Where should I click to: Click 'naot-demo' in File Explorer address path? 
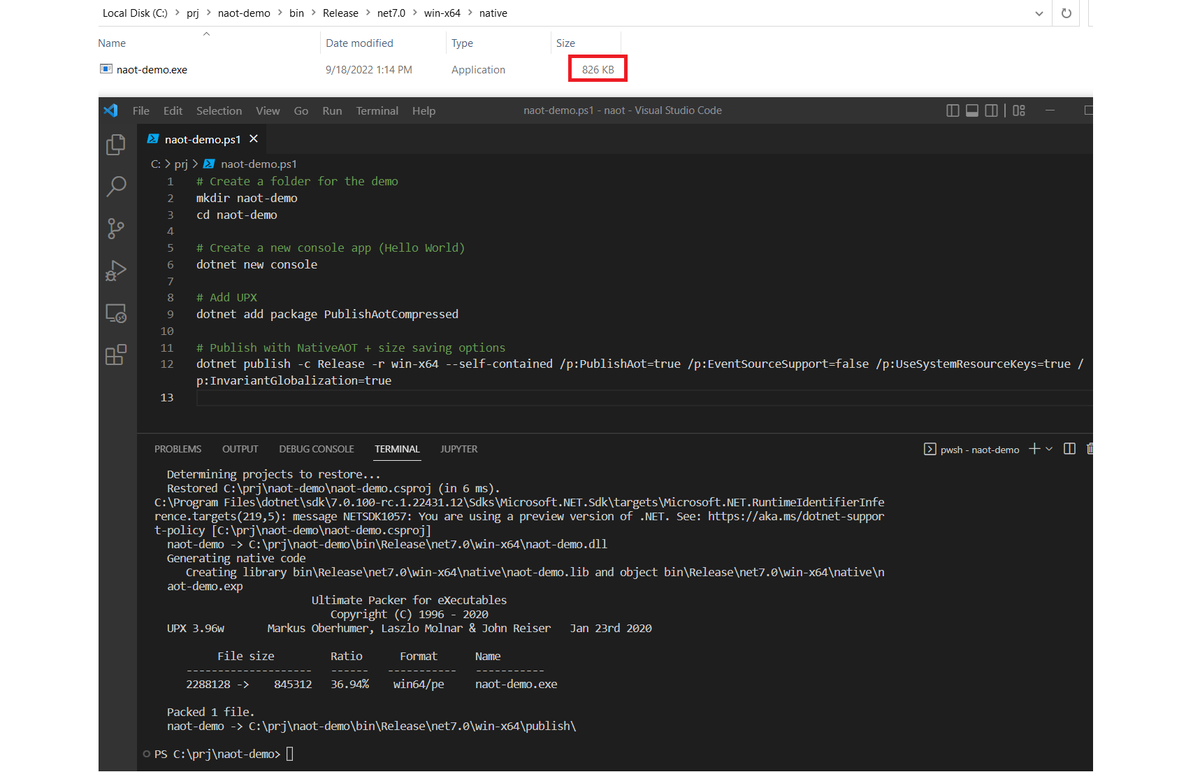point(246,14)
